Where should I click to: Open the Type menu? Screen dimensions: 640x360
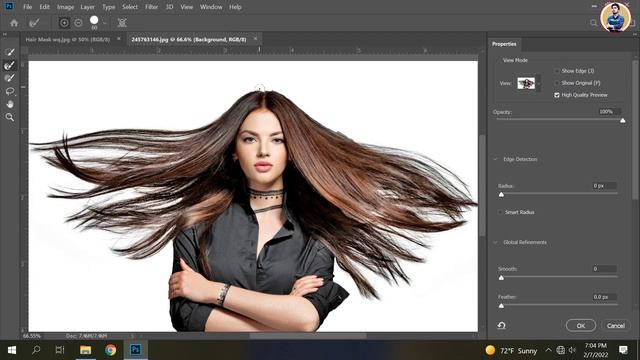click(x=109, y=7)
